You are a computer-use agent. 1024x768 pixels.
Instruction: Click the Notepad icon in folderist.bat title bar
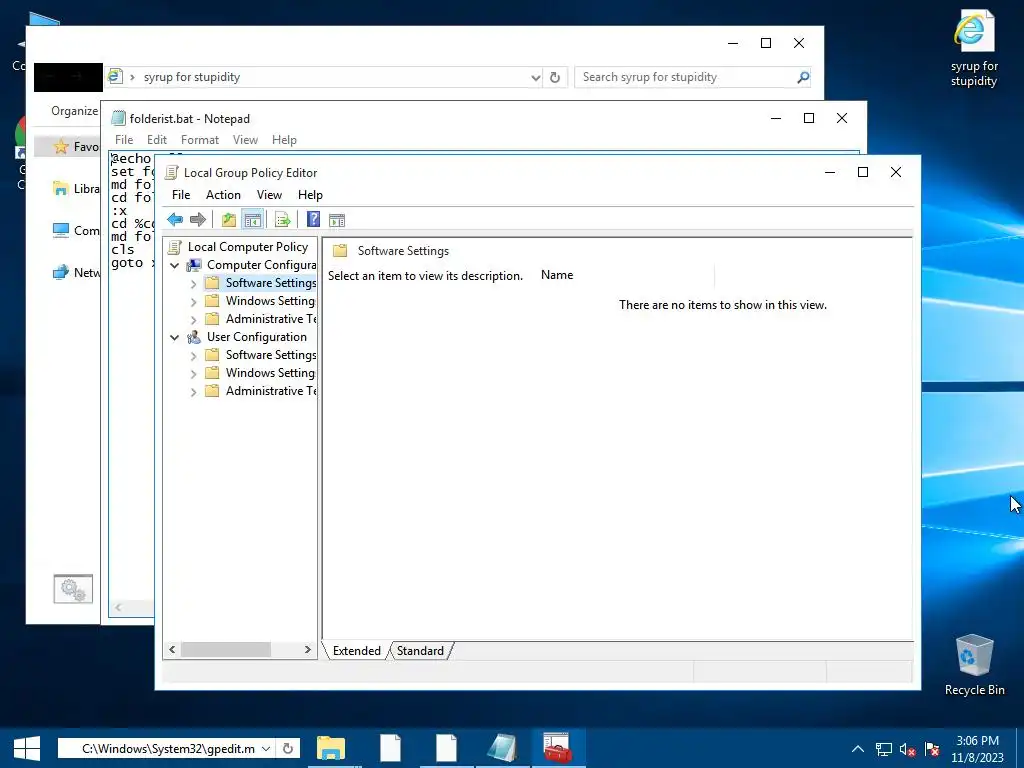[118, 118]
